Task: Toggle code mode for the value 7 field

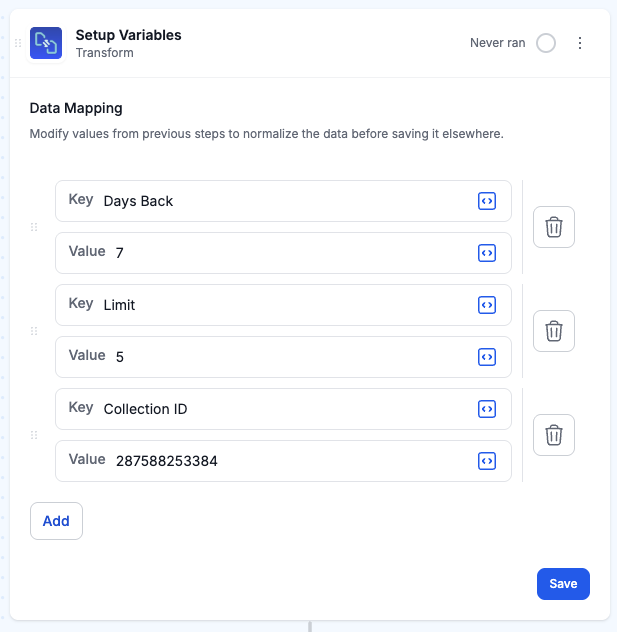Action: (x=487, y=253)
